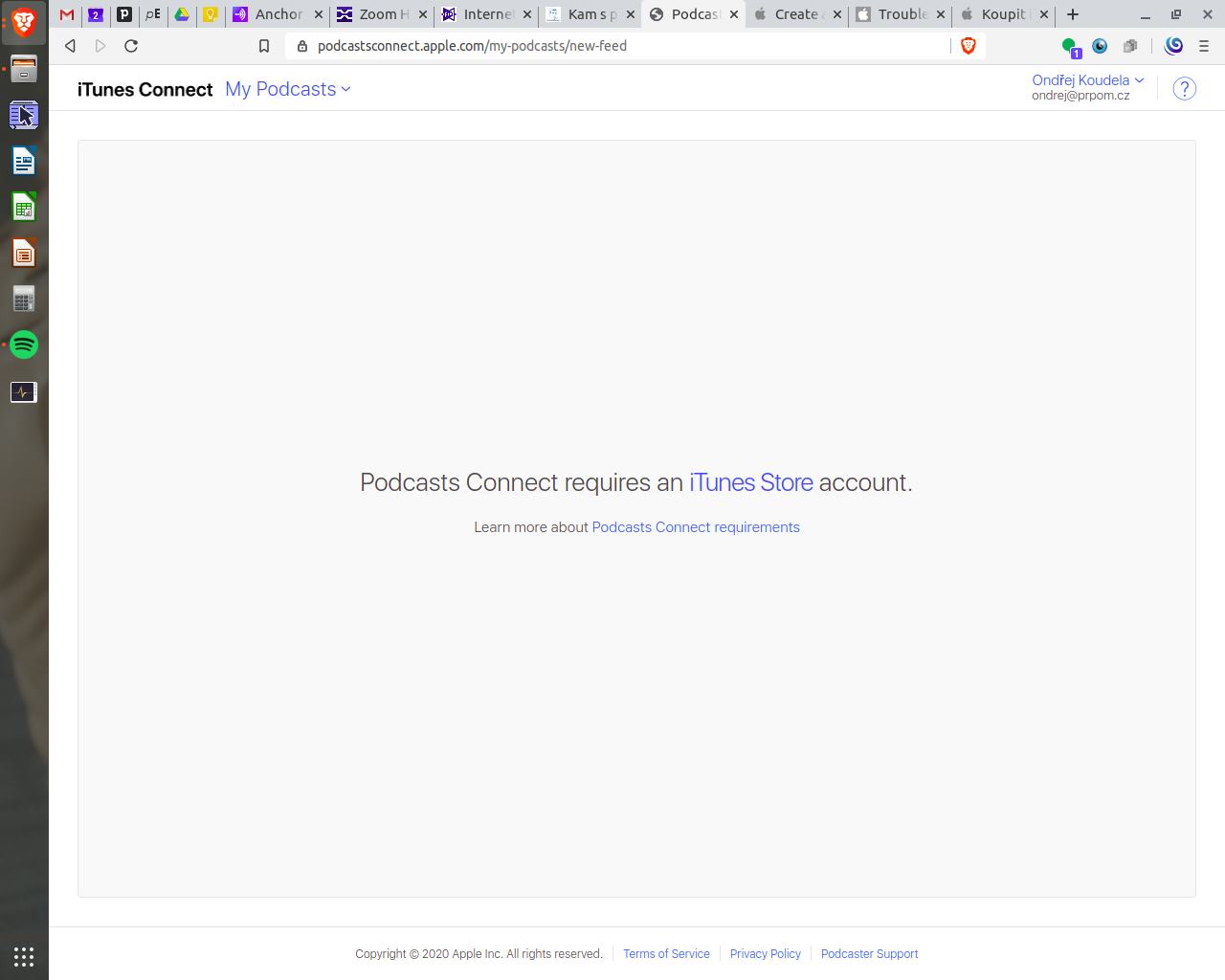
Task: Reload the Podcasts Connect page
Action: [131, 46]
